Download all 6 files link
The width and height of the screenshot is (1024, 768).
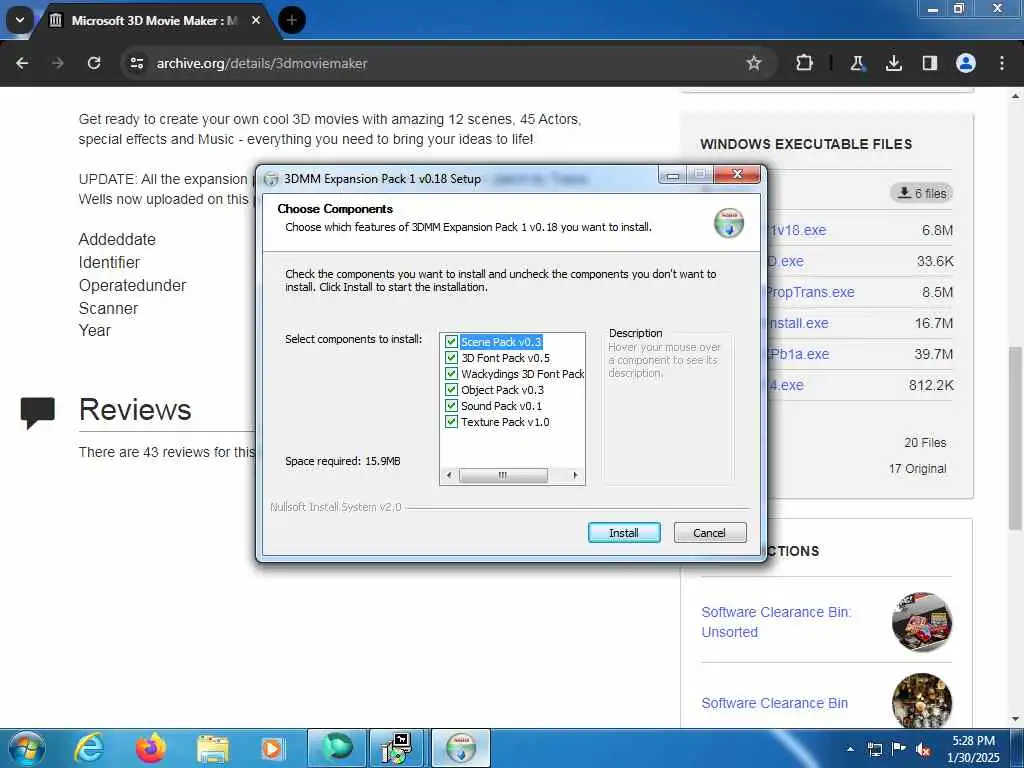click(921, 193)
